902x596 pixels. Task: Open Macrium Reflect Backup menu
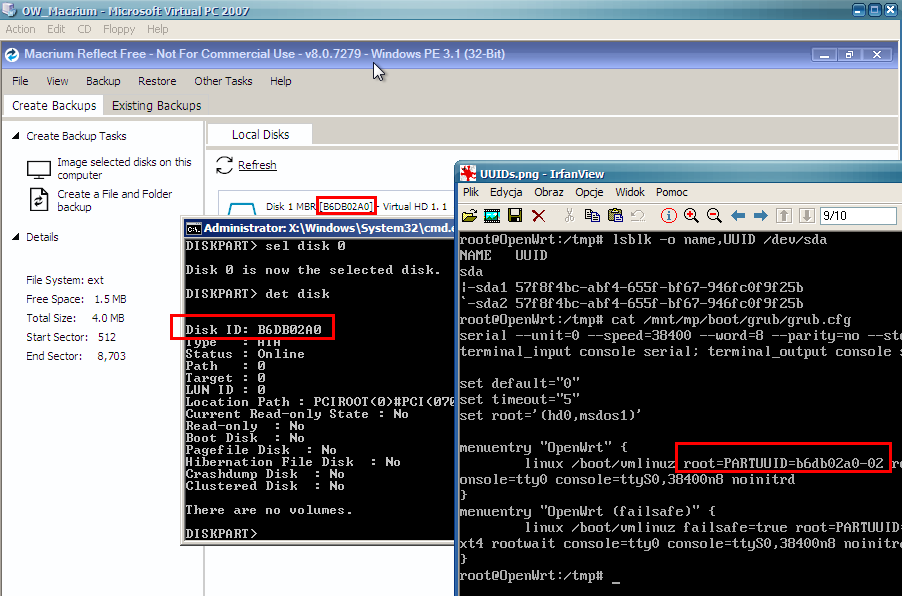(103, 81)
